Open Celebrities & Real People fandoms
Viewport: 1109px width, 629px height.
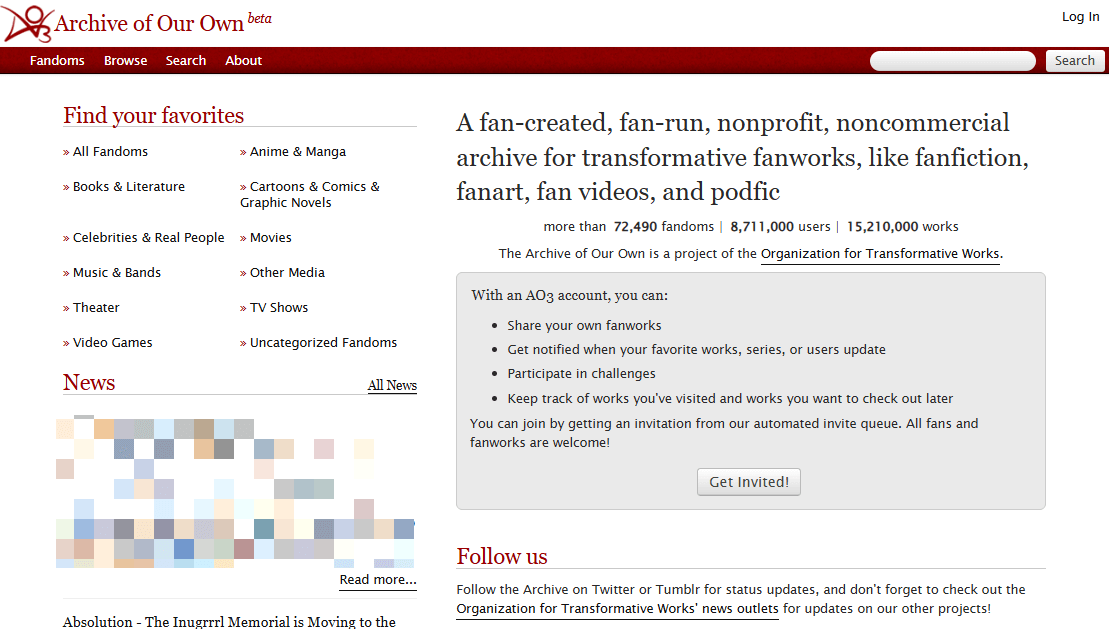(148, 237)
